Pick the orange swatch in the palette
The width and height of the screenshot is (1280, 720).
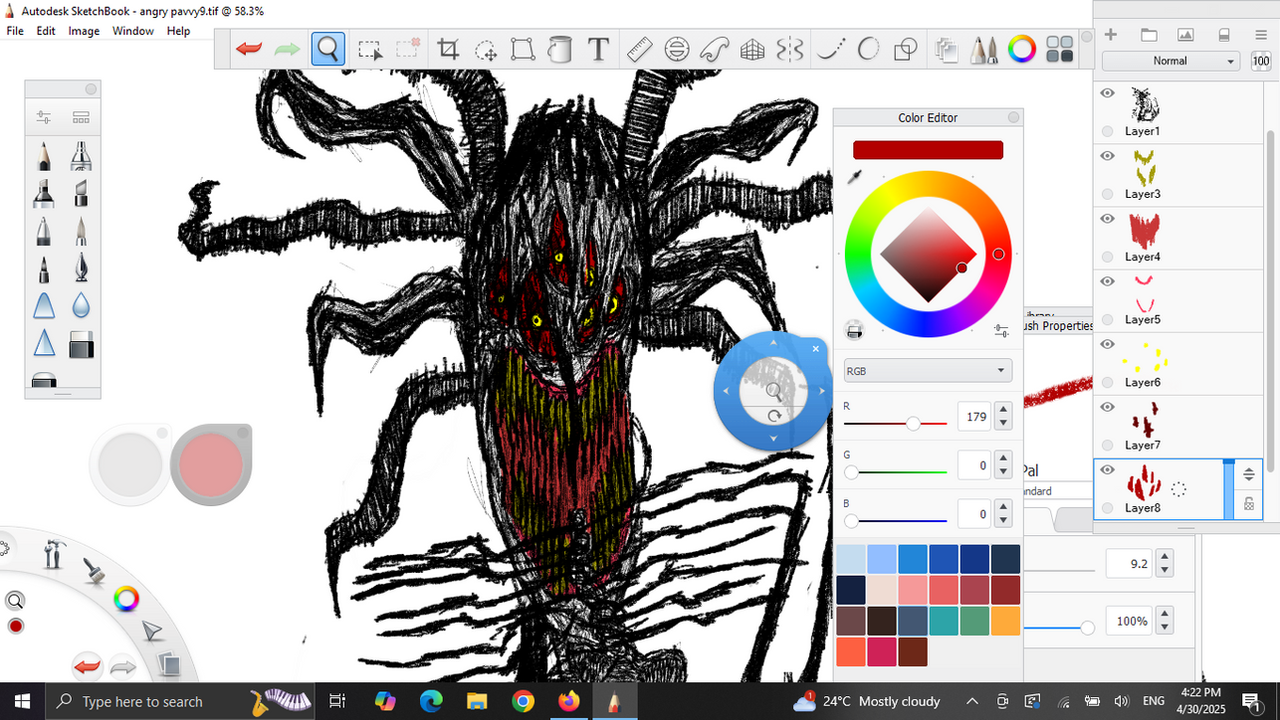click(x=1005, y=621)
